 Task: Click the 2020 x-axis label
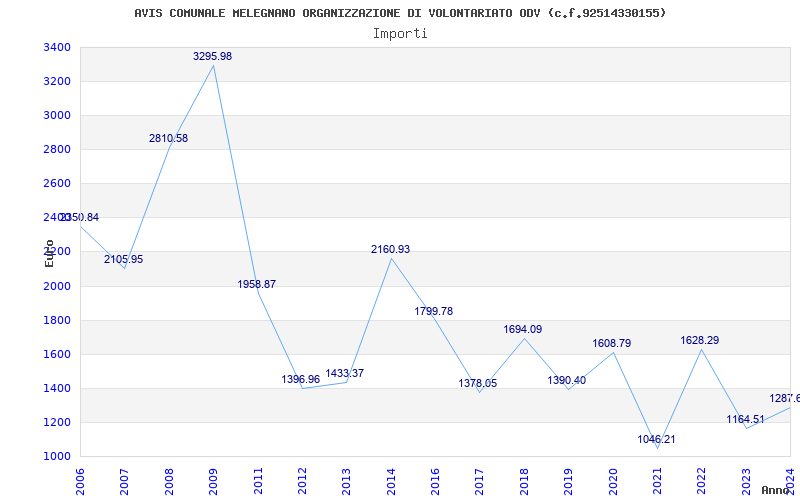pos(613,482)
